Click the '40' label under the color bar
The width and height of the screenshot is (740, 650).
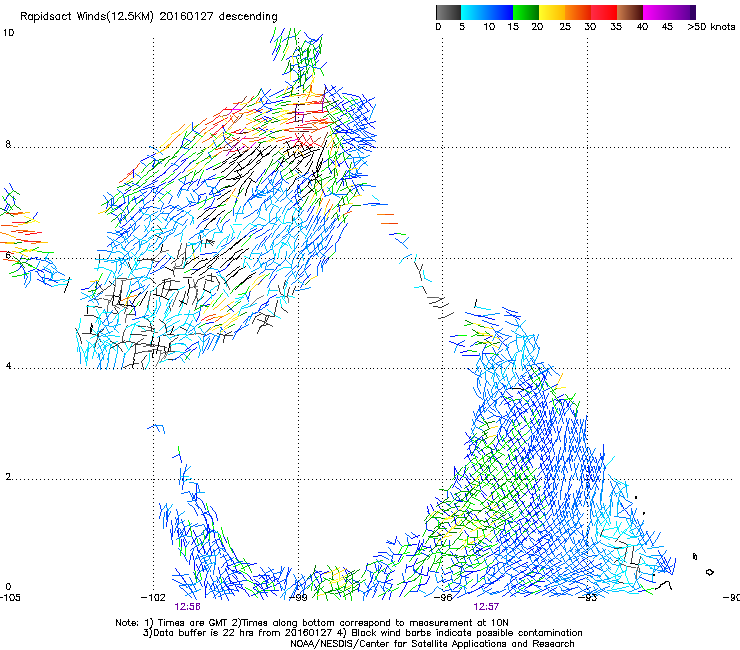tap(642, 27)
